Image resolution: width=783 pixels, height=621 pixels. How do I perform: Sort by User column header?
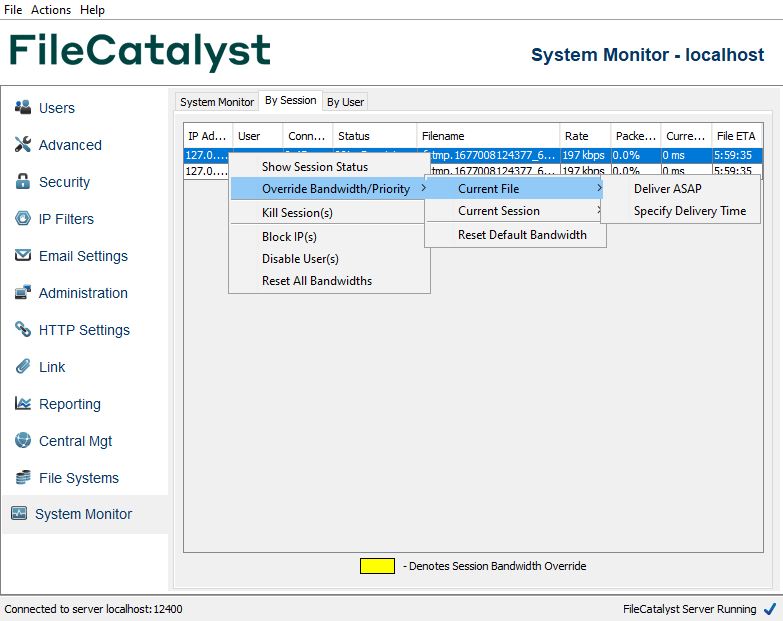258,136
